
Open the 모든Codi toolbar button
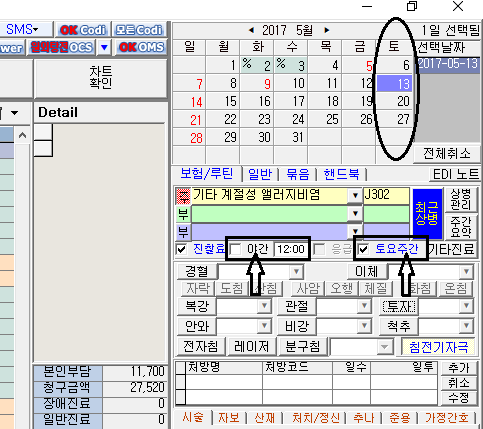tap(139, 30)
